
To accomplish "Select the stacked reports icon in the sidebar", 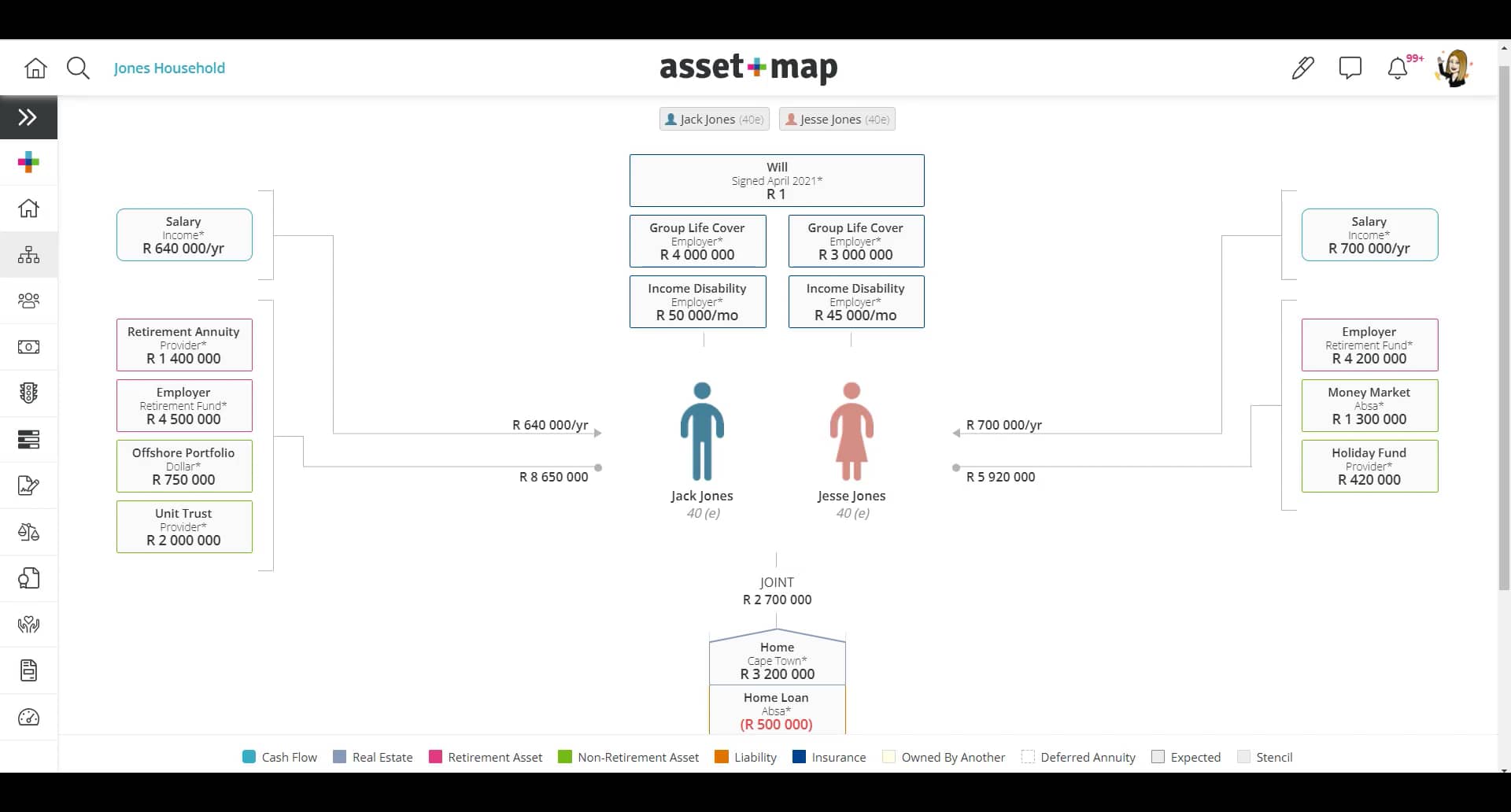I will click(x=28, y=439).
